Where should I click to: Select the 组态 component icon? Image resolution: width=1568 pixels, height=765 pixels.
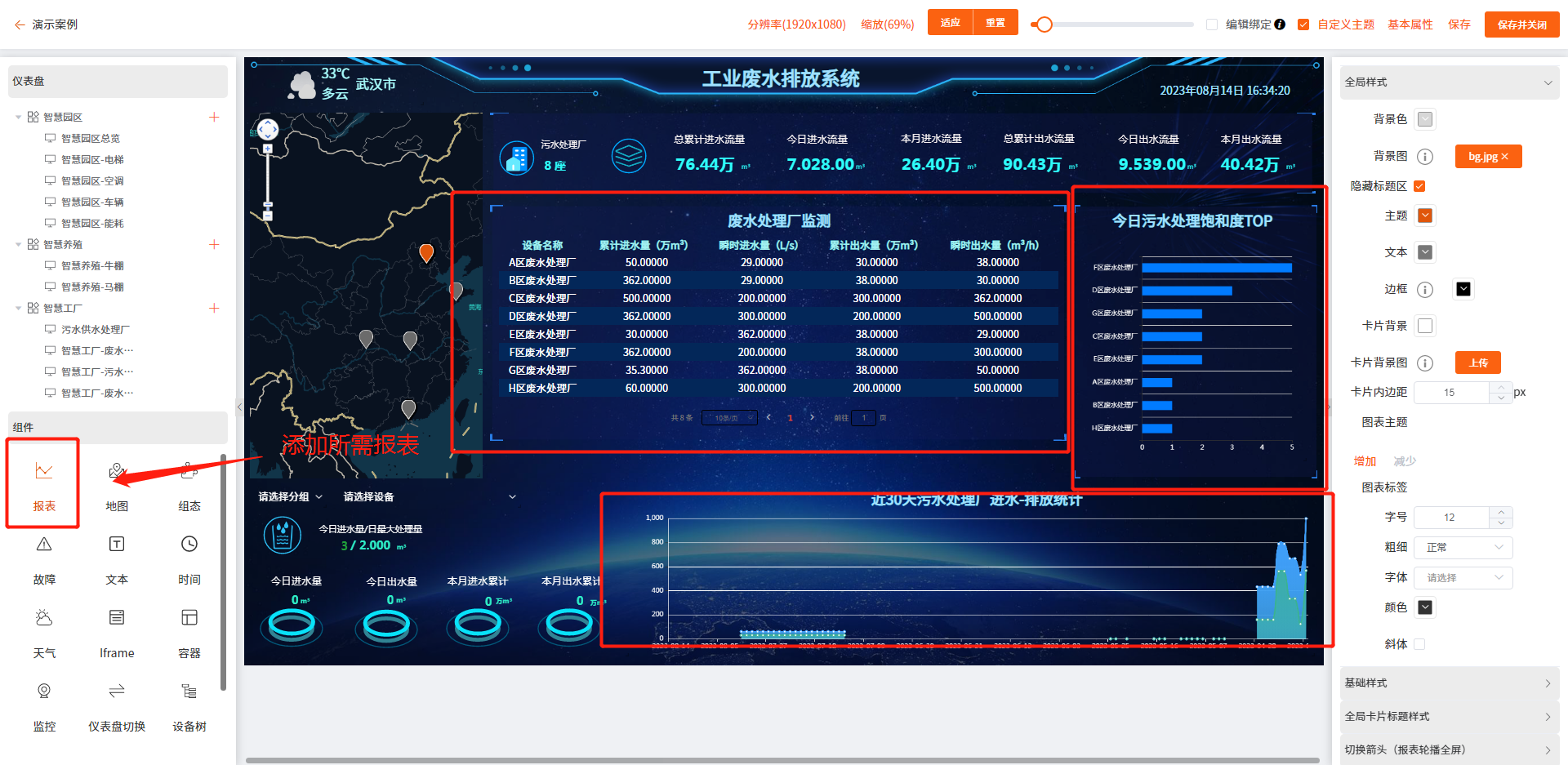click(x=189, y=470)
